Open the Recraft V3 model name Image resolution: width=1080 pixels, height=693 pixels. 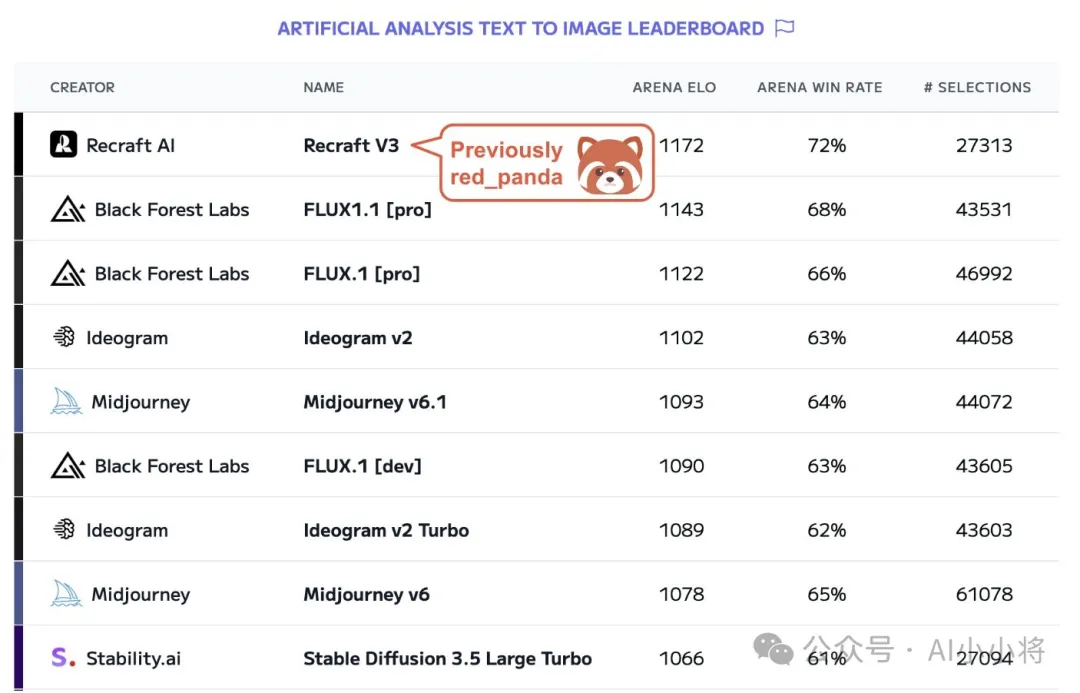[x=351, y=145]
